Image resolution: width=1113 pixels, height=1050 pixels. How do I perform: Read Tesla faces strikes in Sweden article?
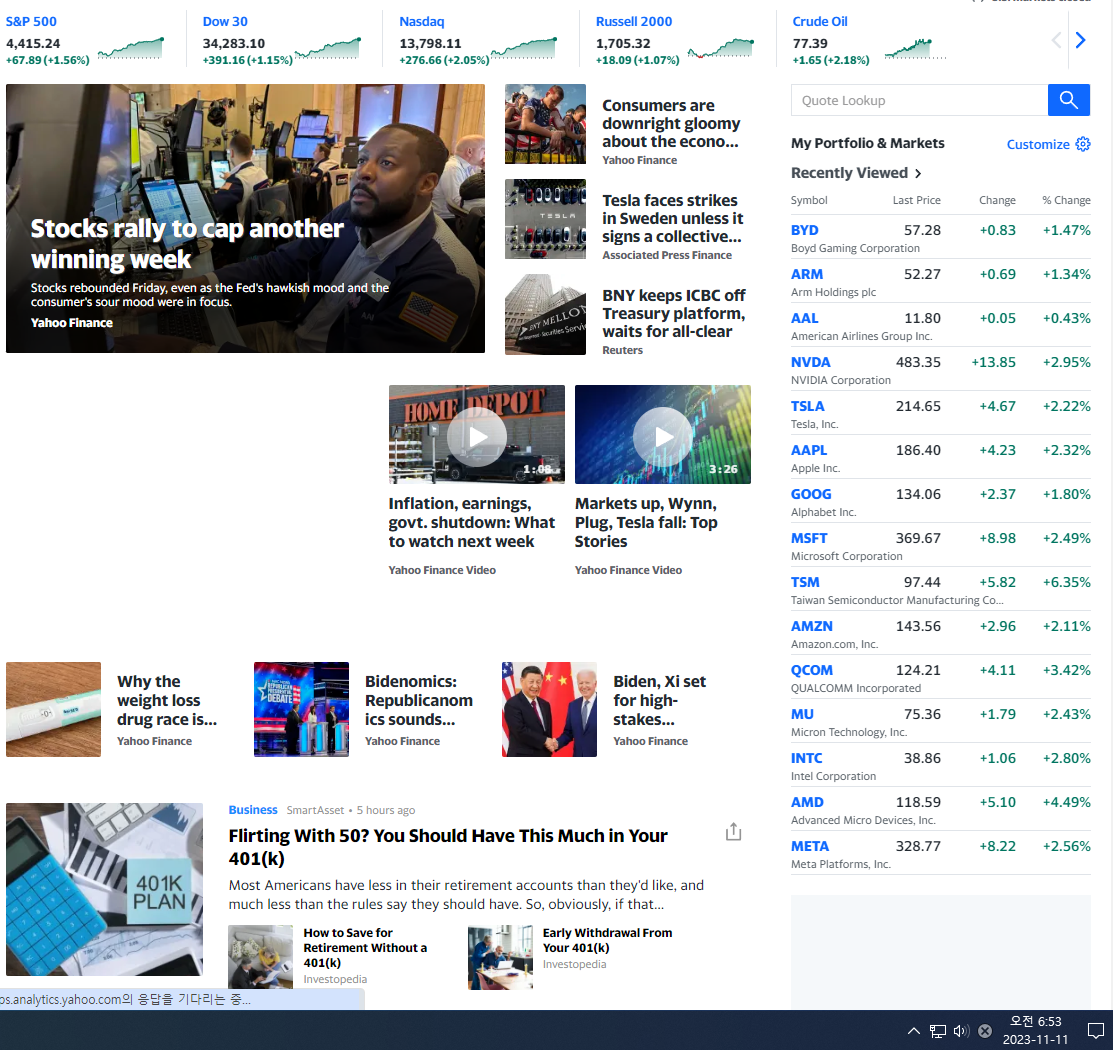[x=672, y=219]
